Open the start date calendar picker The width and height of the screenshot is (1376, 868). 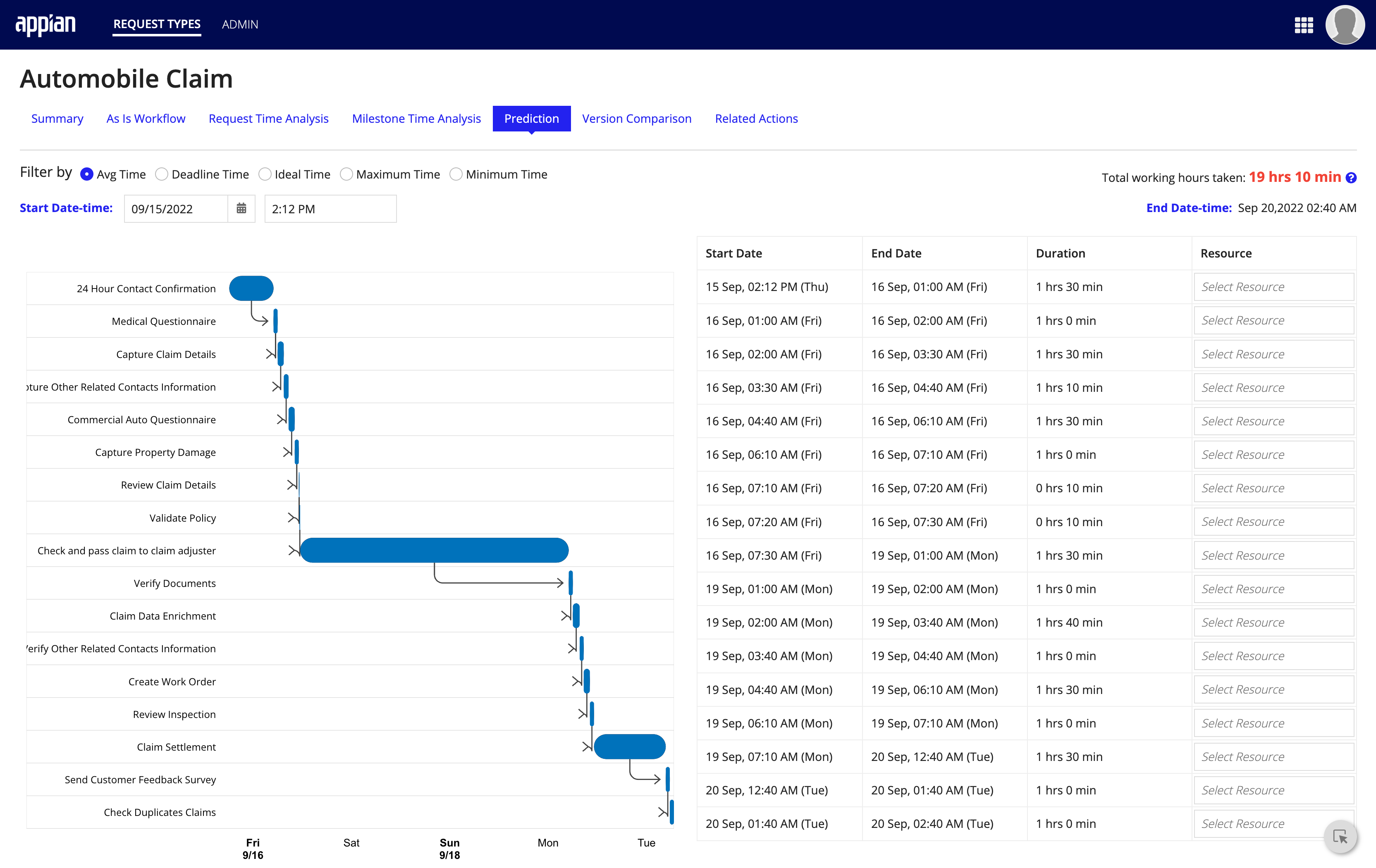241,209
